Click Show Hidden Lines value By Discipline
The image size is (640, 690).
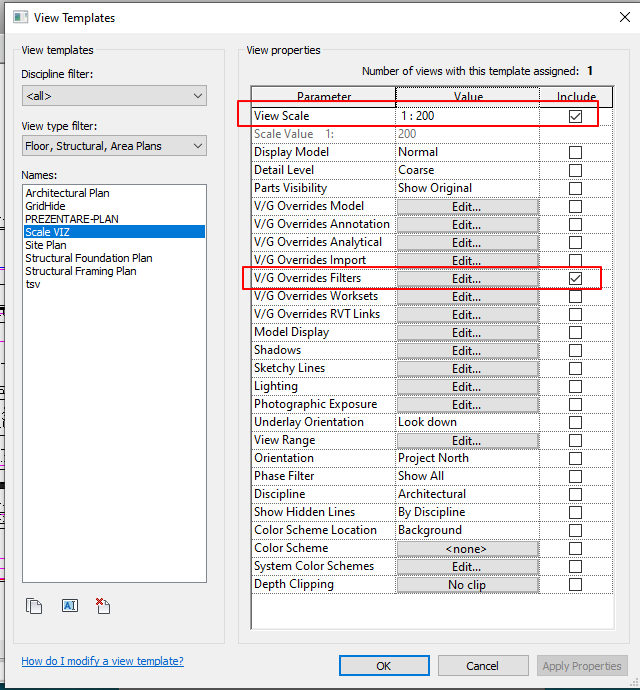pos(467,512)
